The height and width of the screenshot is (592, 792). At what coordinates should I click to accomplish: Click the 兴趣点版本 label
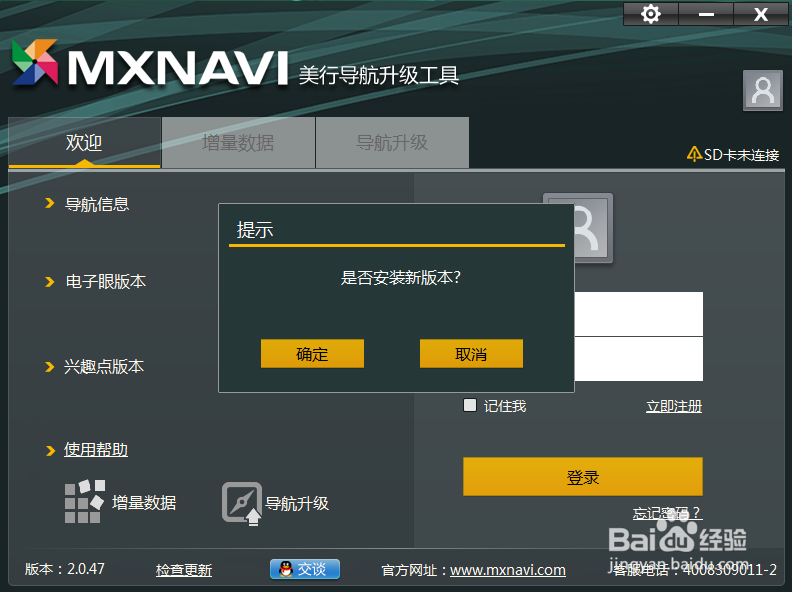pyautogui.click(x=104, y=367)
